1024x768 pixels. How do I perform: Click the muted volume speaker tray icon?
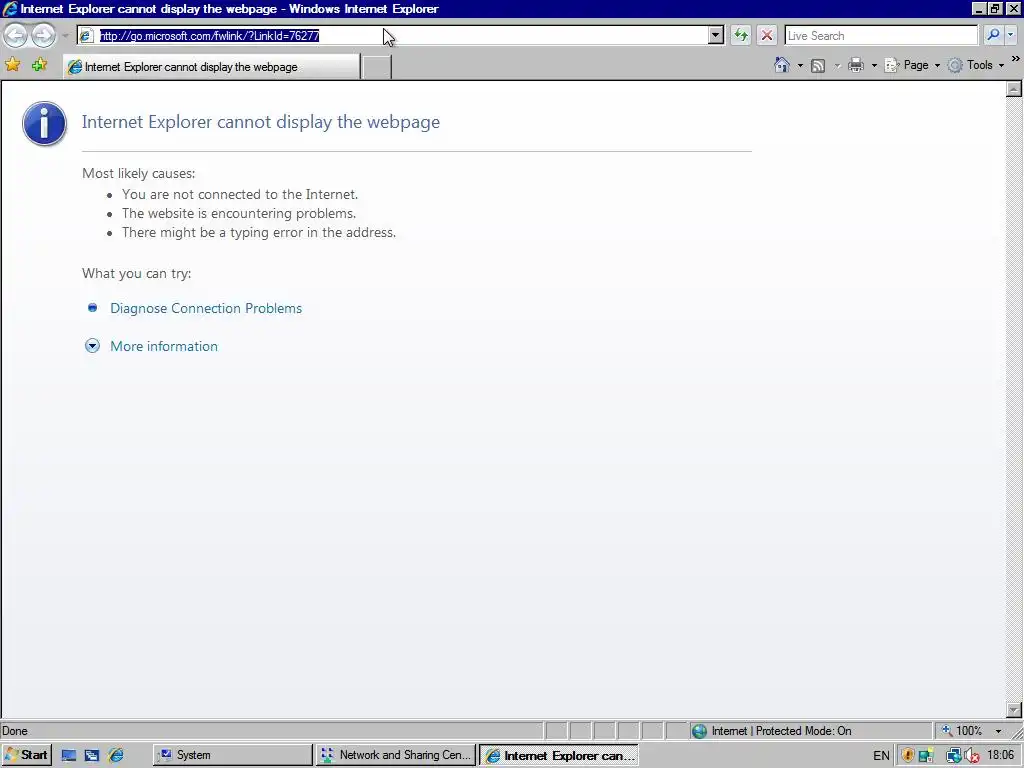[972, 756]
